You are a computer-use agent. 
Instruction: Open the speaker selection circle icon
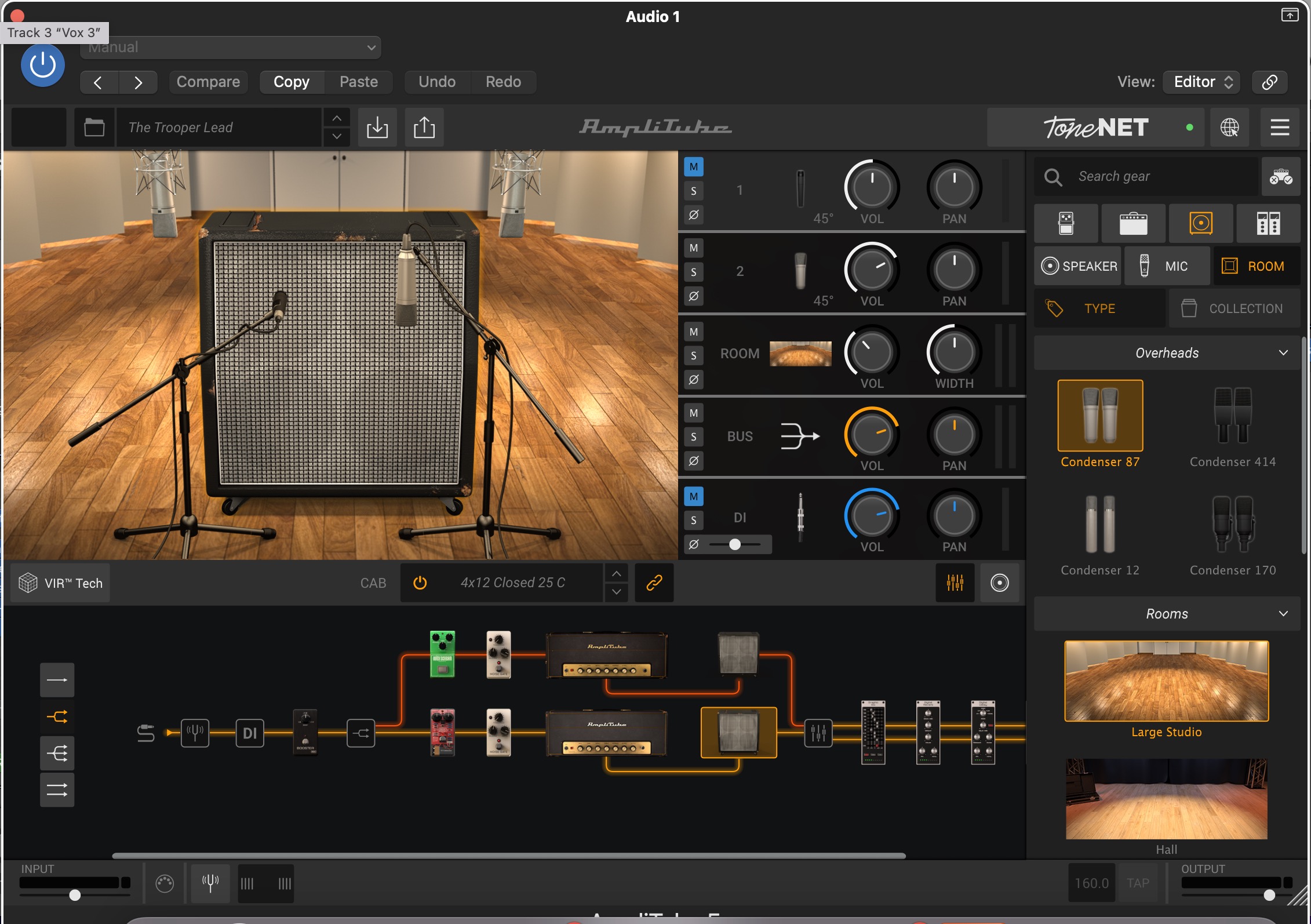coord(1000,583)
